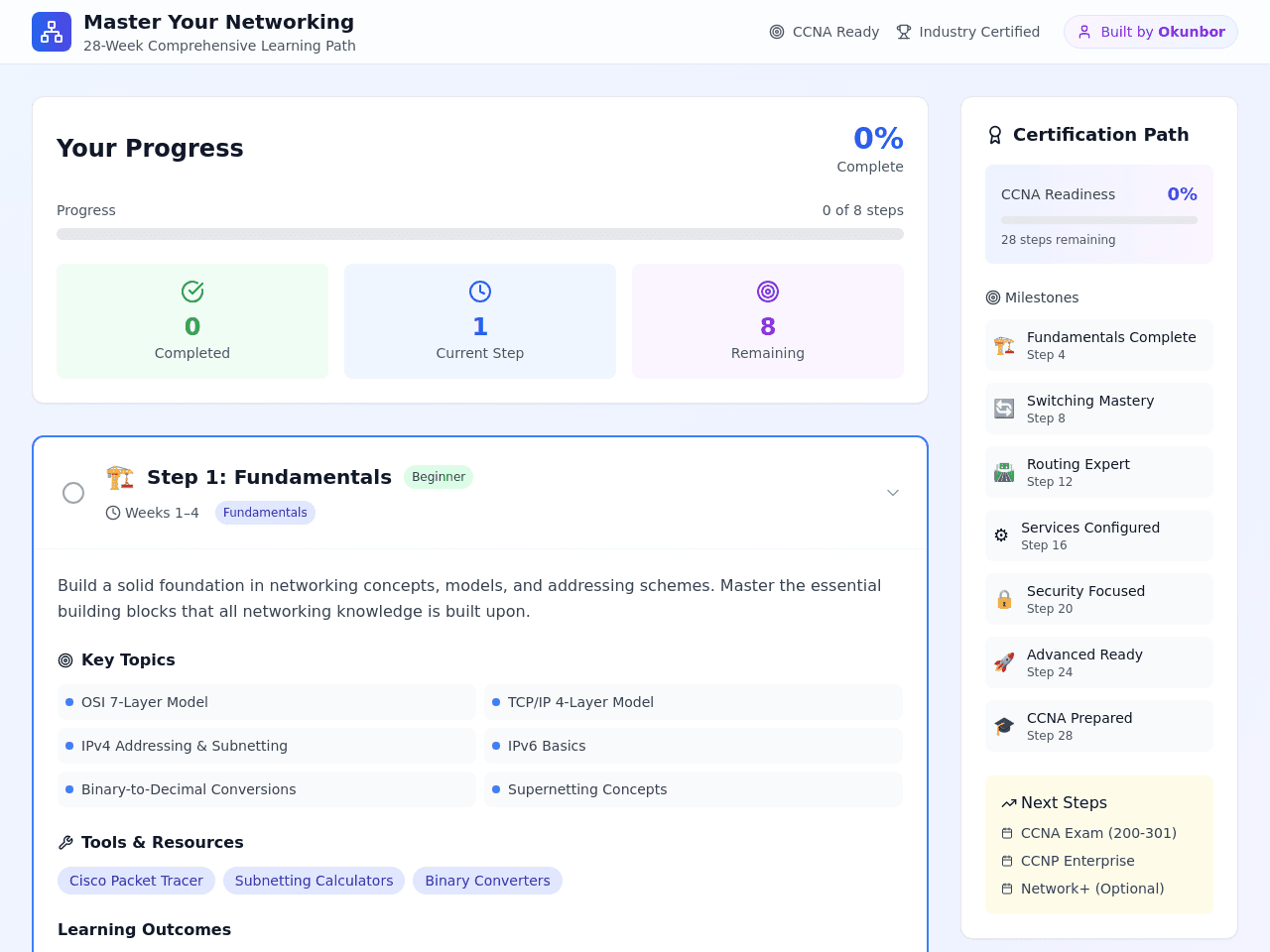1270x952 pixels.
Task: Click the Switching Mastery arrows icon
Action: point(1004,409)
